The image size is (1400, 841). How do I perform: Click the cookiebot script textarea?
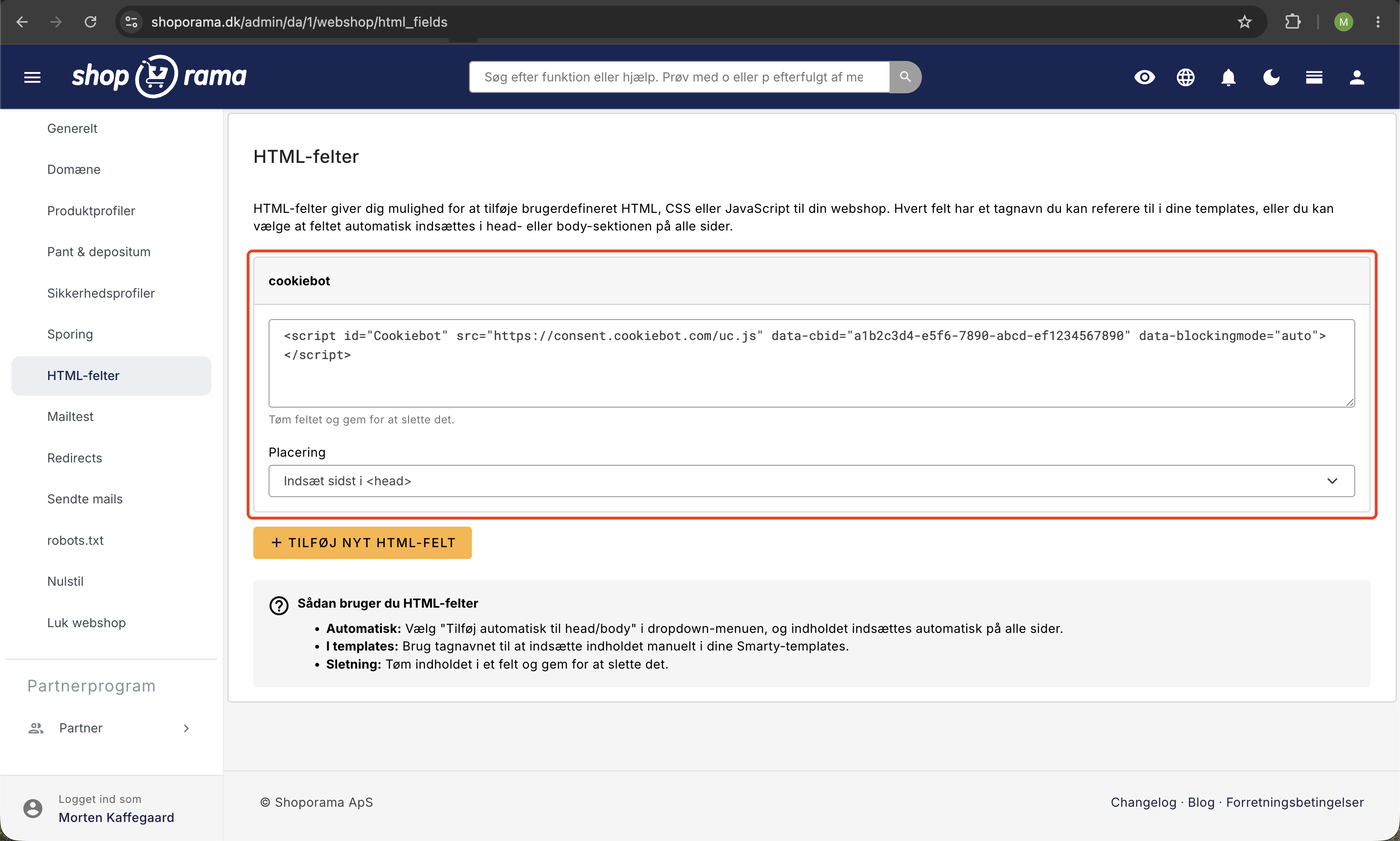tap(811, 363)
